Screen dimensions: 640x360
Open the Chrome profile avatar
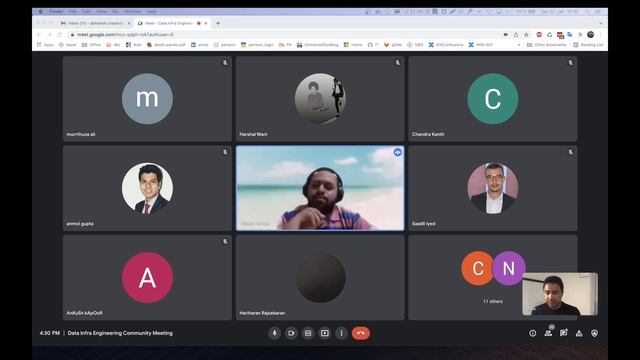(590, 35)
